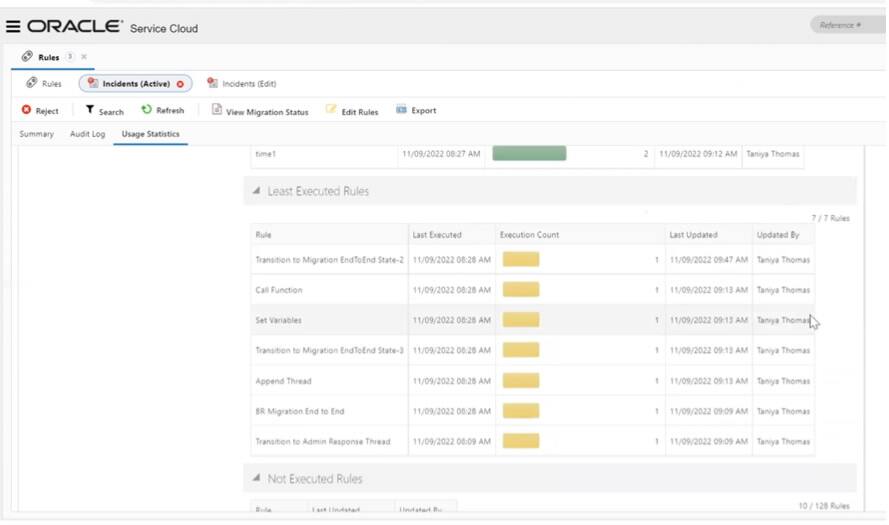The width and height of the screenshot is (889, 525).
Task: Collapse the Least Executed Rules section
Action: (256, 191)
